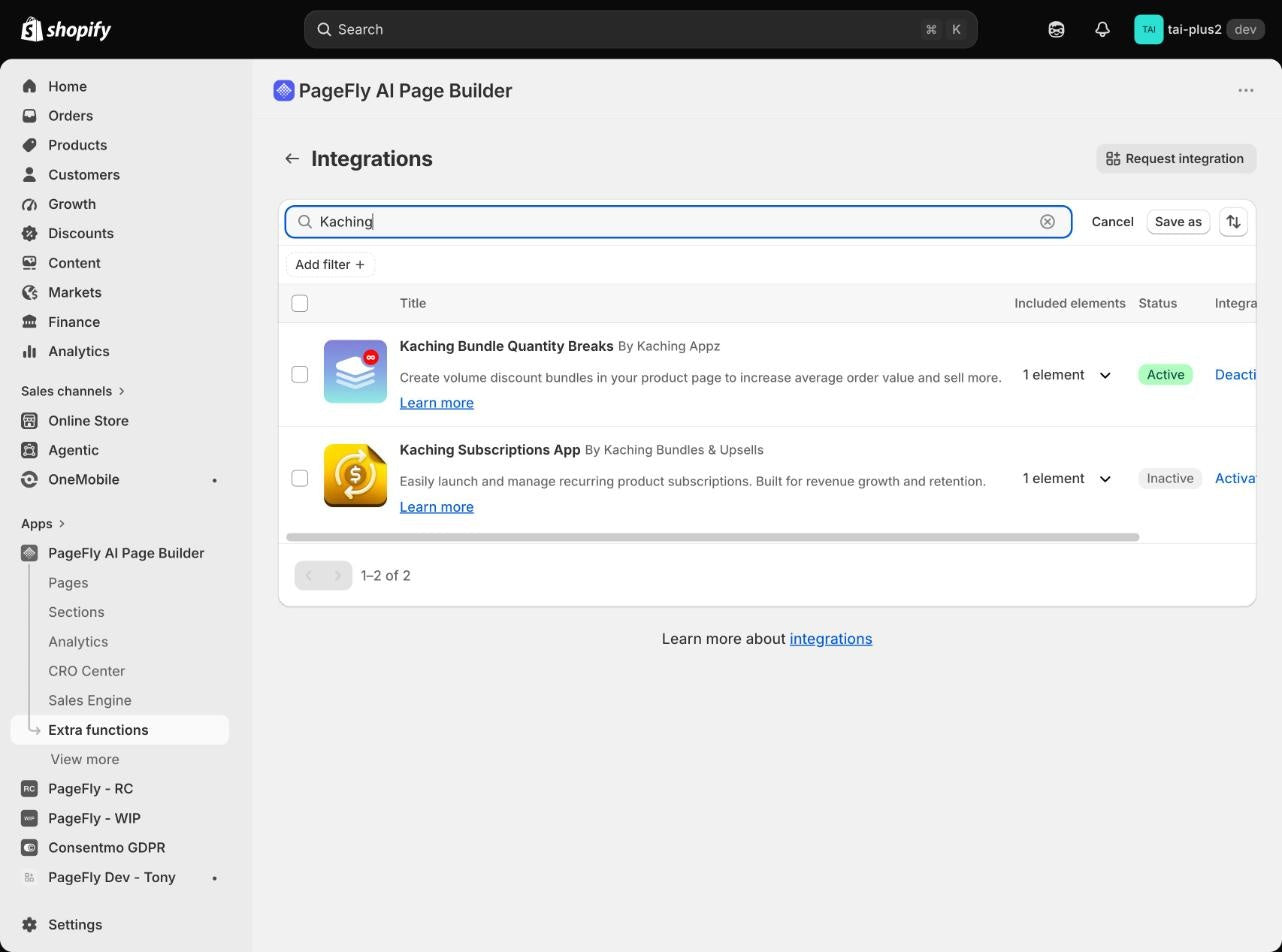Image resolution: width=1282 pixels, height=952 pixels.
Task: Open the tai-plus2 account avatar
Action: [x=1148, y=29]
